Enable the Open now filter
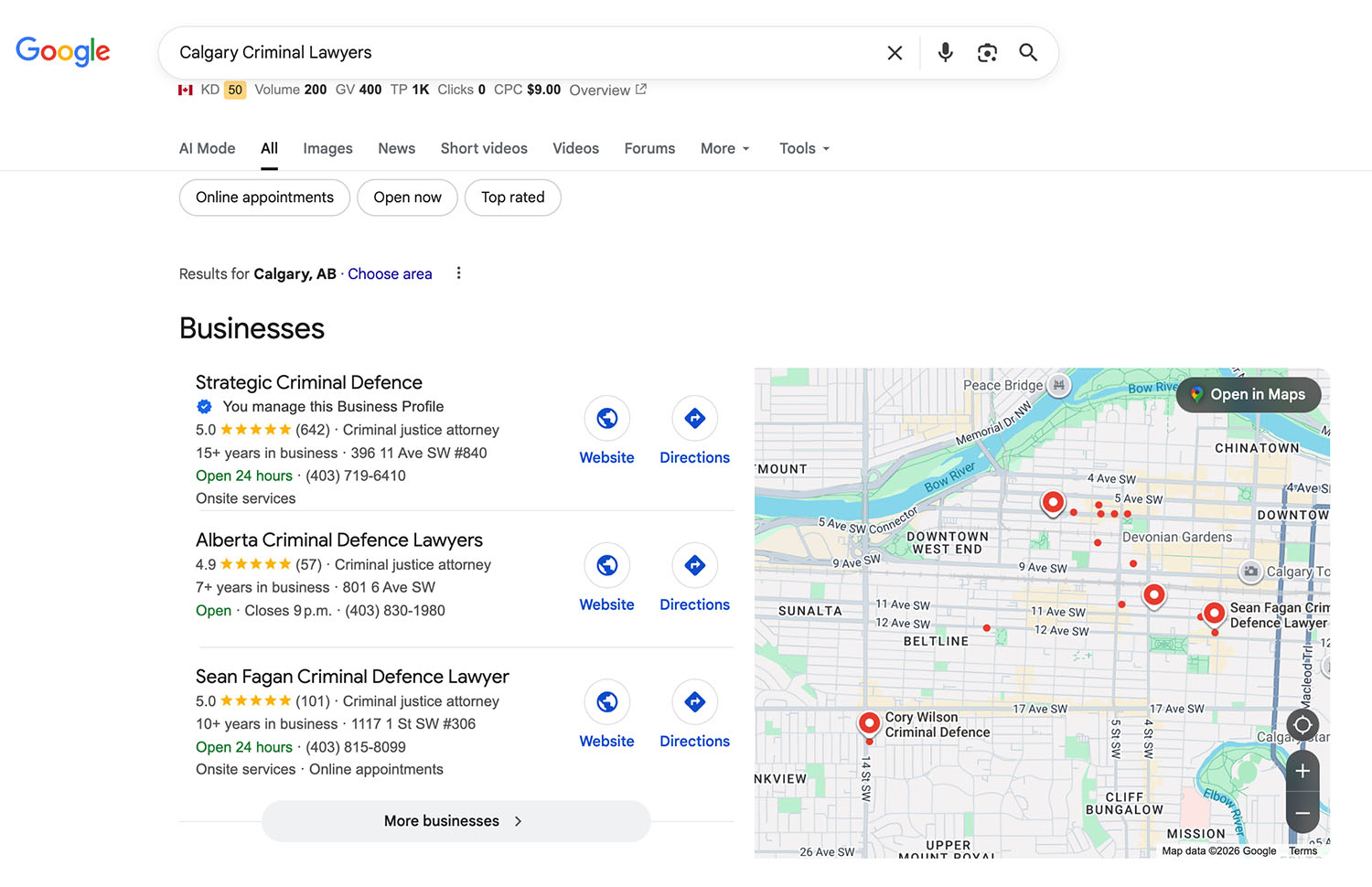 tap(407, 197)
